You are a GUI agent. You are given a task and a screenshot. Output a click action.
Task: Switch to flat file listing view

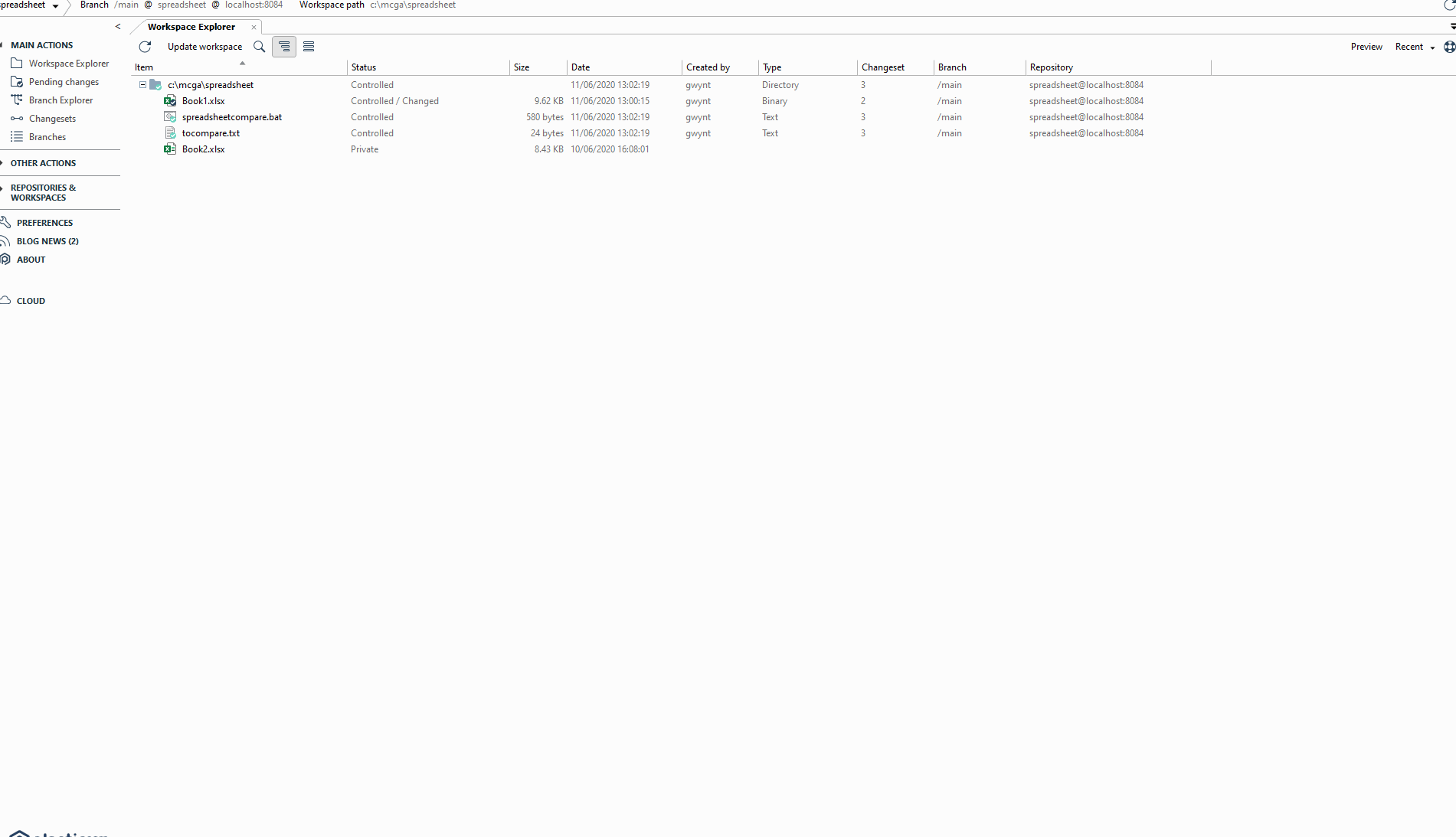coord(309,46)
